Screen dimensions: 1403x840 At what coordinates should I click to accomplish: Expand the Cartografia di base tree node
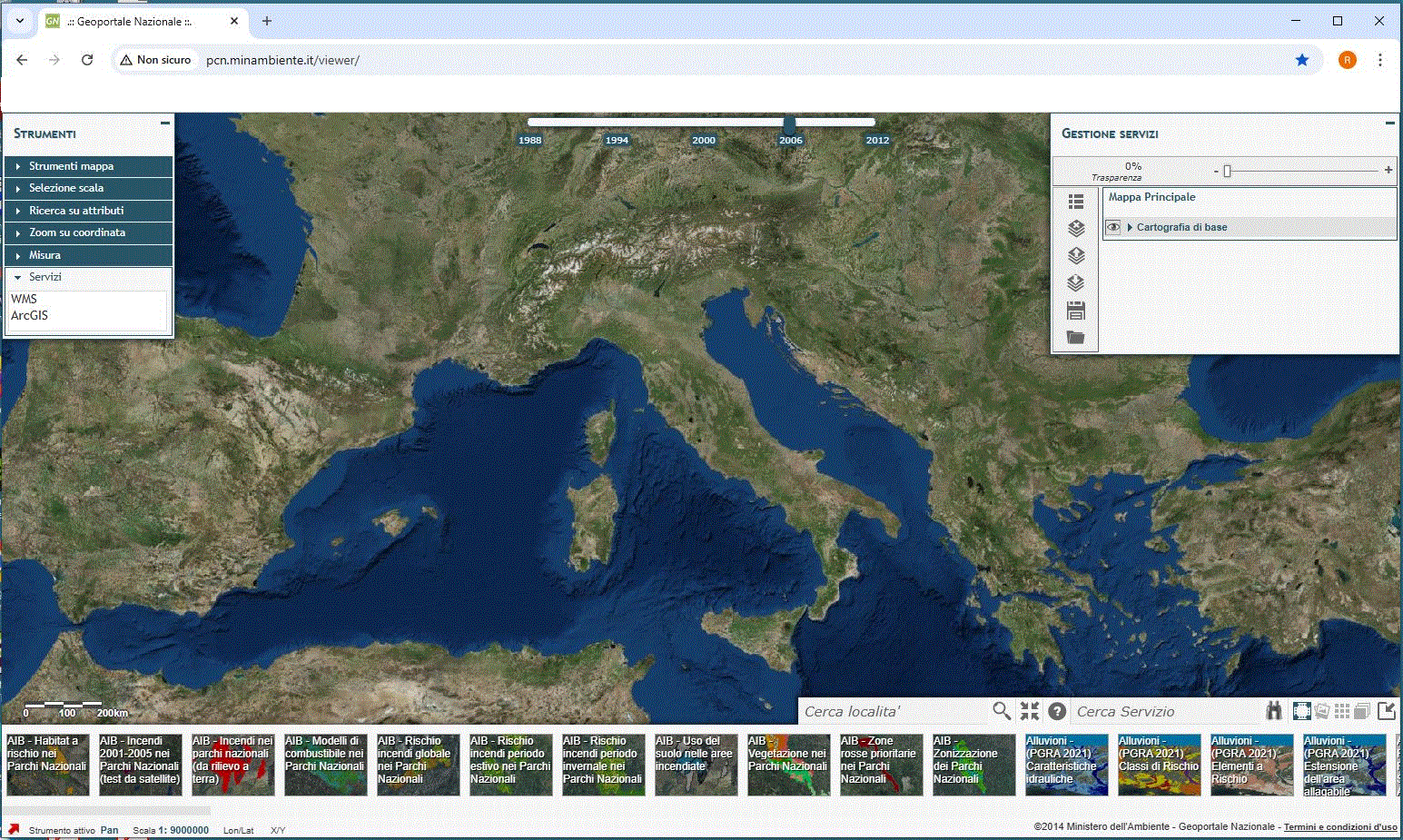coord(1130,227)
